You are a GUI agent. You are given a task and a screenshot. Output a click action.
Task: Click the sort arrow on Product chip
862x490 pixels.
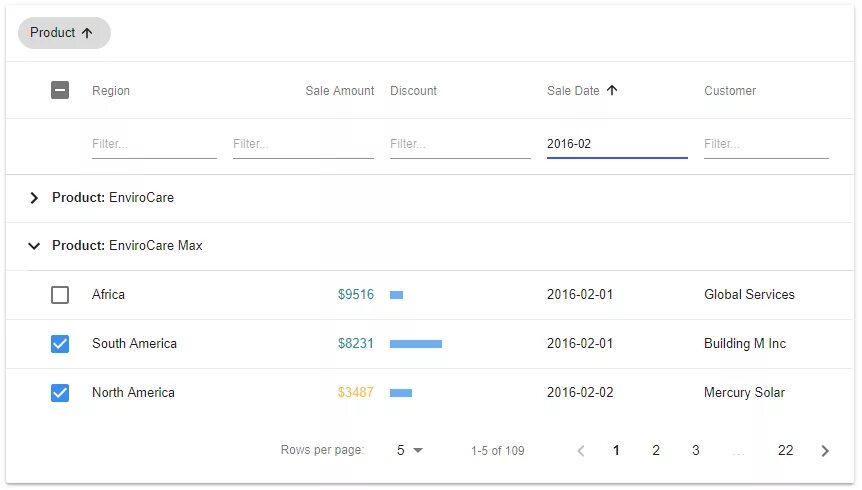point(87,33)
